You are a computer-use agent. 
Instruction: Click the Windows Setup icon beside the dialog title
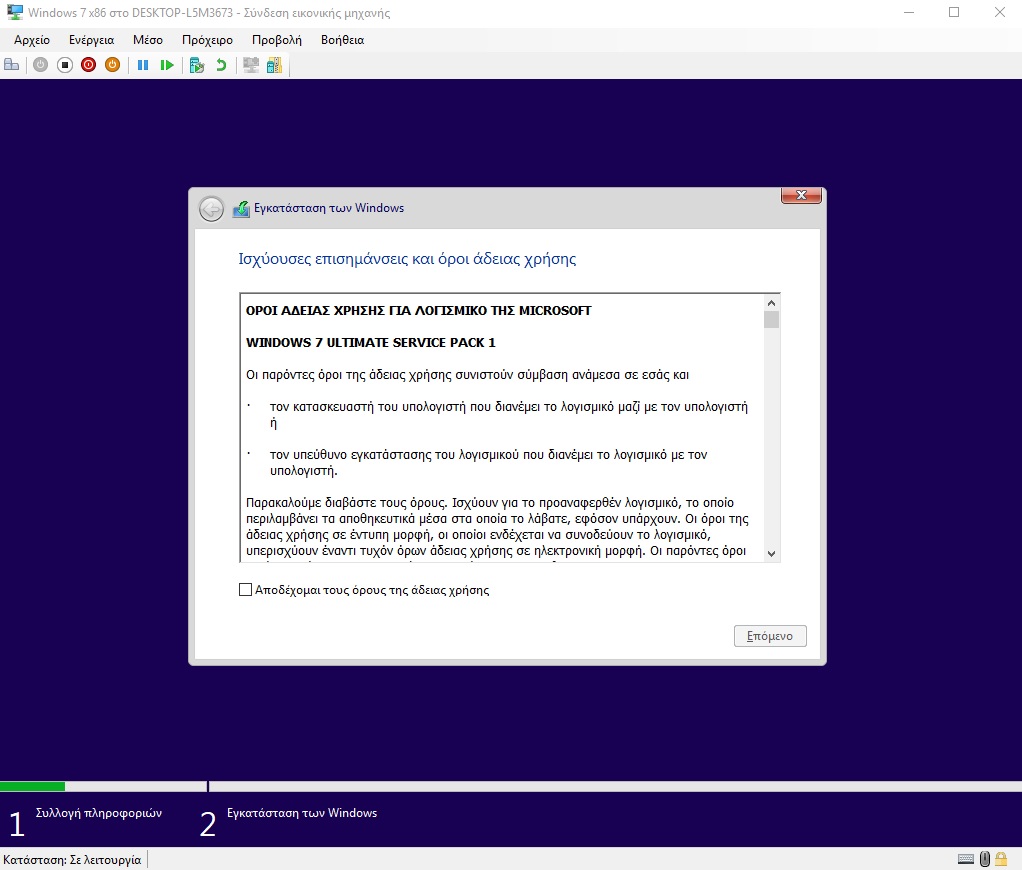click(241, 209)
